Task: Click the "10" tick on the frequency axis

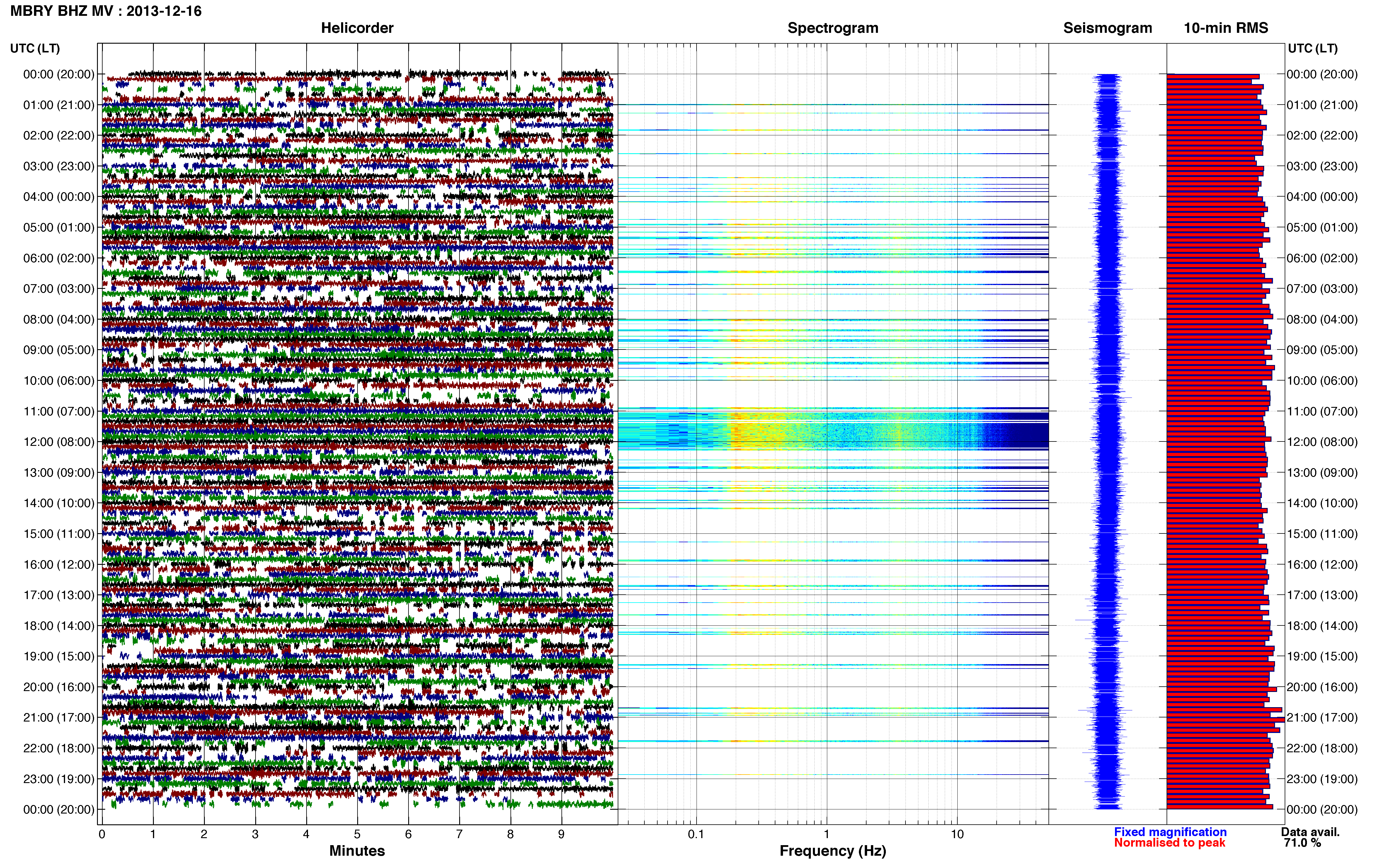Action: (957, 835)
